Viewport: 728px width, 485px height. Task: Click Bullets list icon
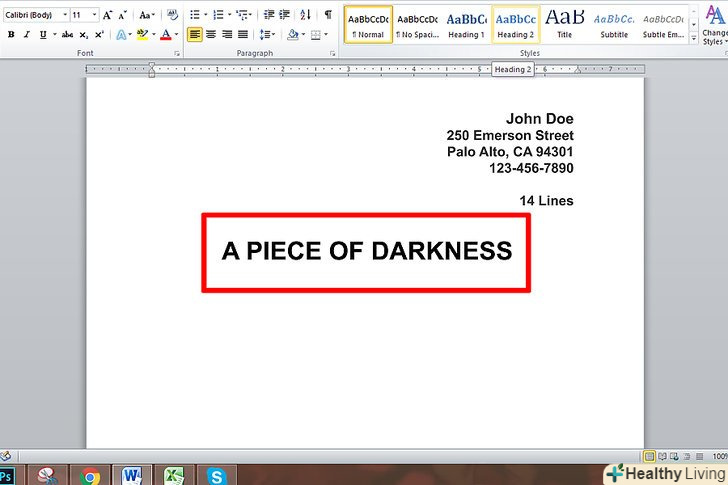[195, 15]
